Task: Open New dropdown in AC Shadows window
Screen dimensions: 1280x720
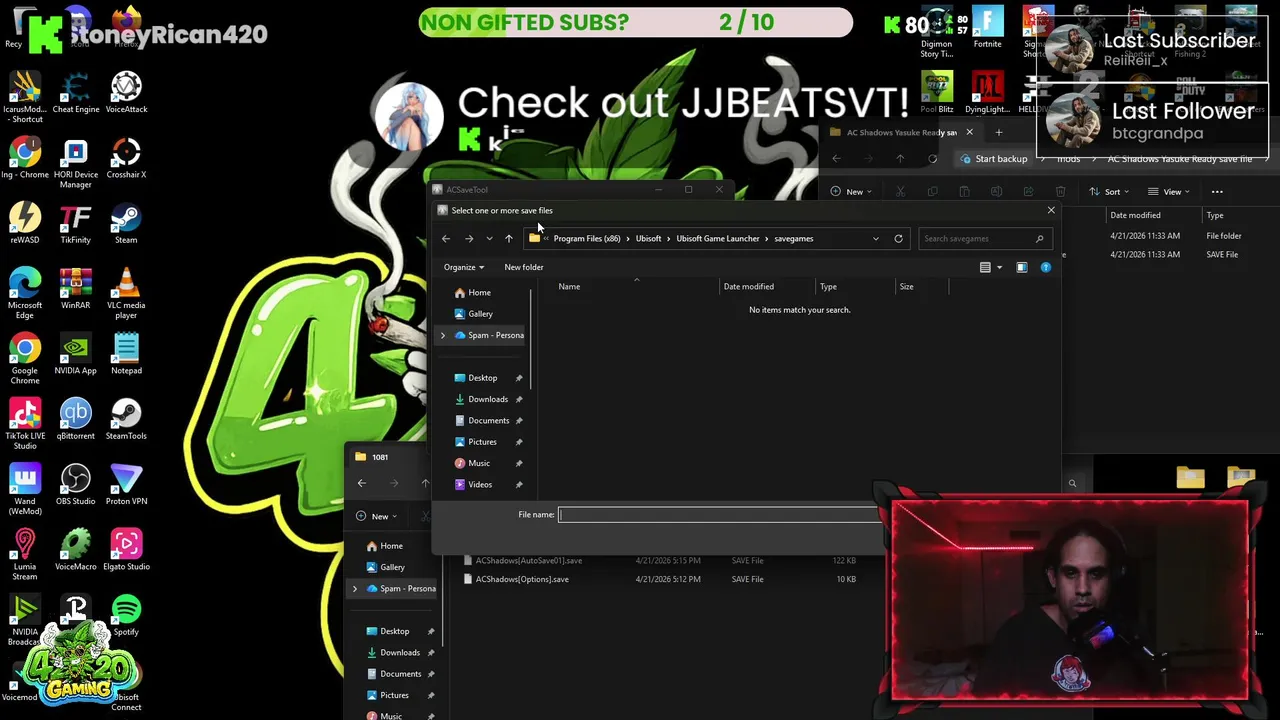Action: point(853,192)
